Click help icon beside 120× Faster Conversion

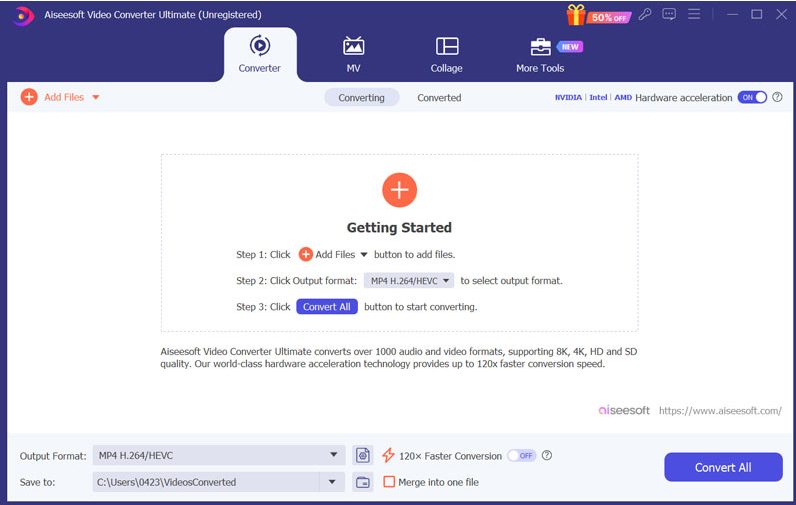point(547,455)
